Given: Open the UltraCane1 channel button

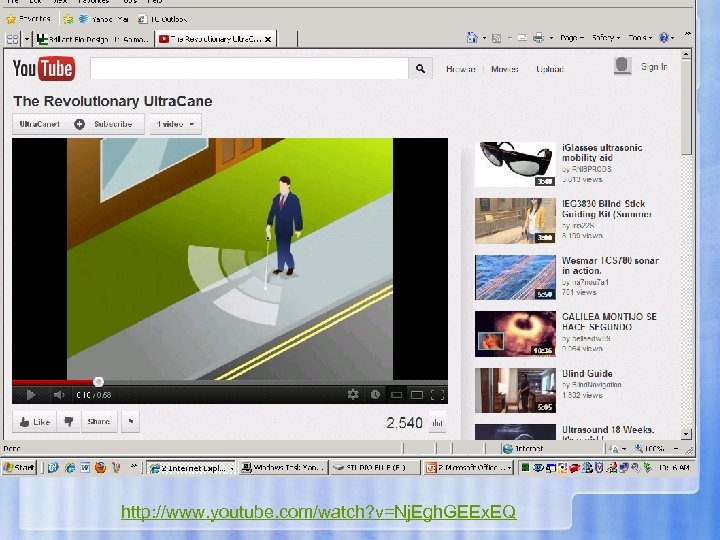Looking at the screenshot, I should click(40, 124).
